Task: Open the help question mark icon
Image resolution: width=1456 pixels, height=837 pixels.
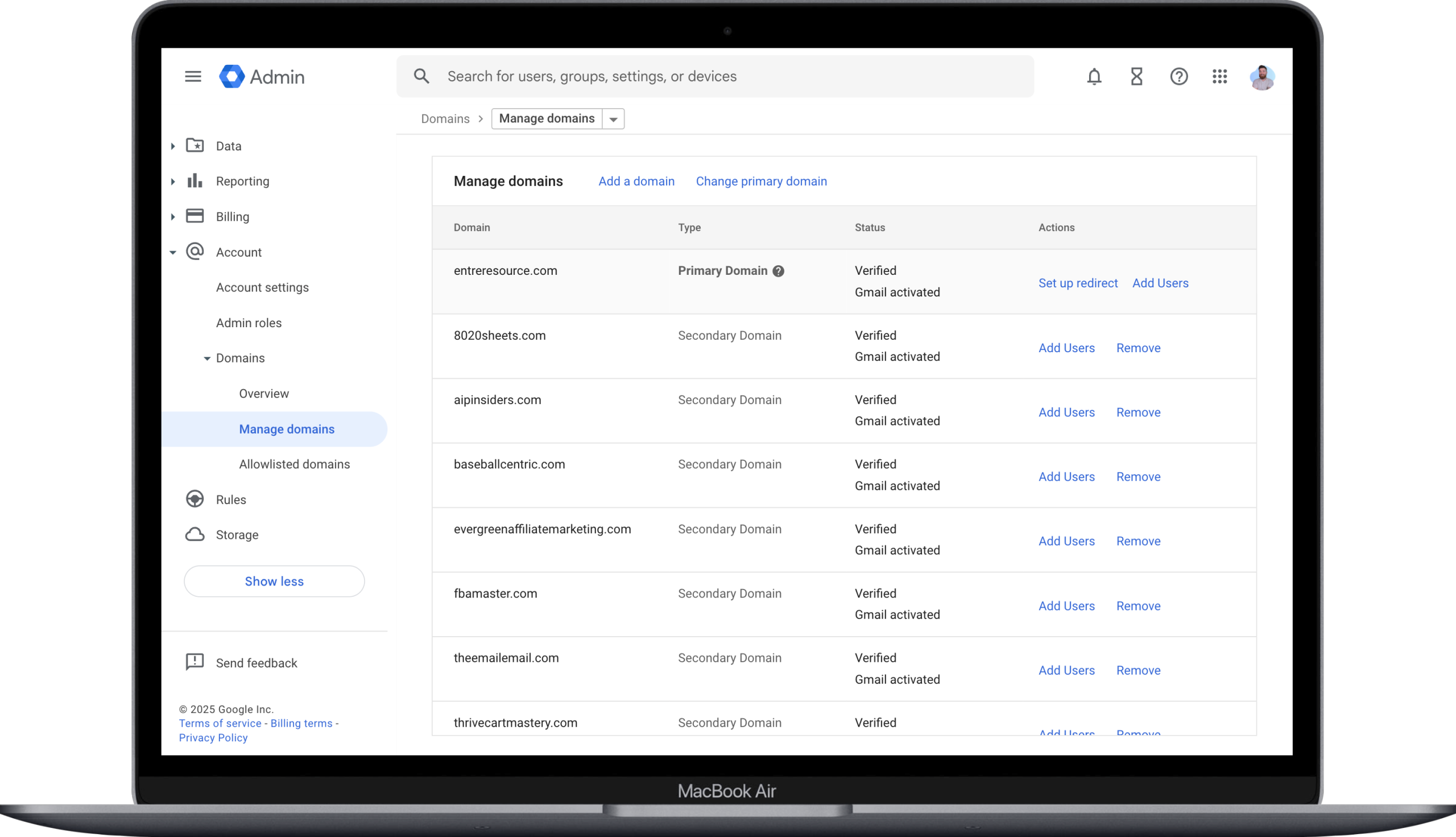Action: 1178,76
